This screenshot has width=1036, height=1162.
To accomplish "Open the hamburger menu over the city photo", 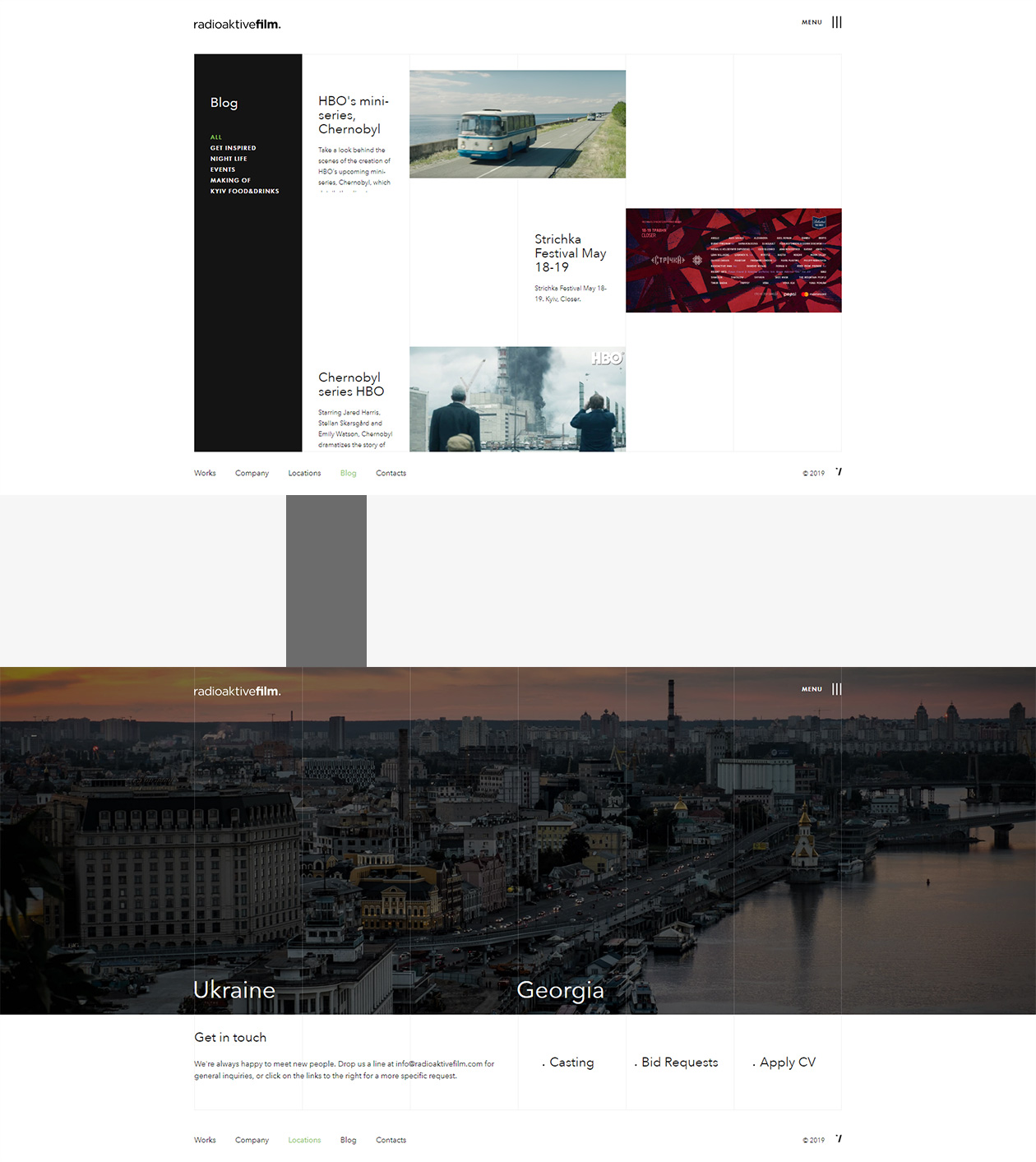I will (836, 689).
